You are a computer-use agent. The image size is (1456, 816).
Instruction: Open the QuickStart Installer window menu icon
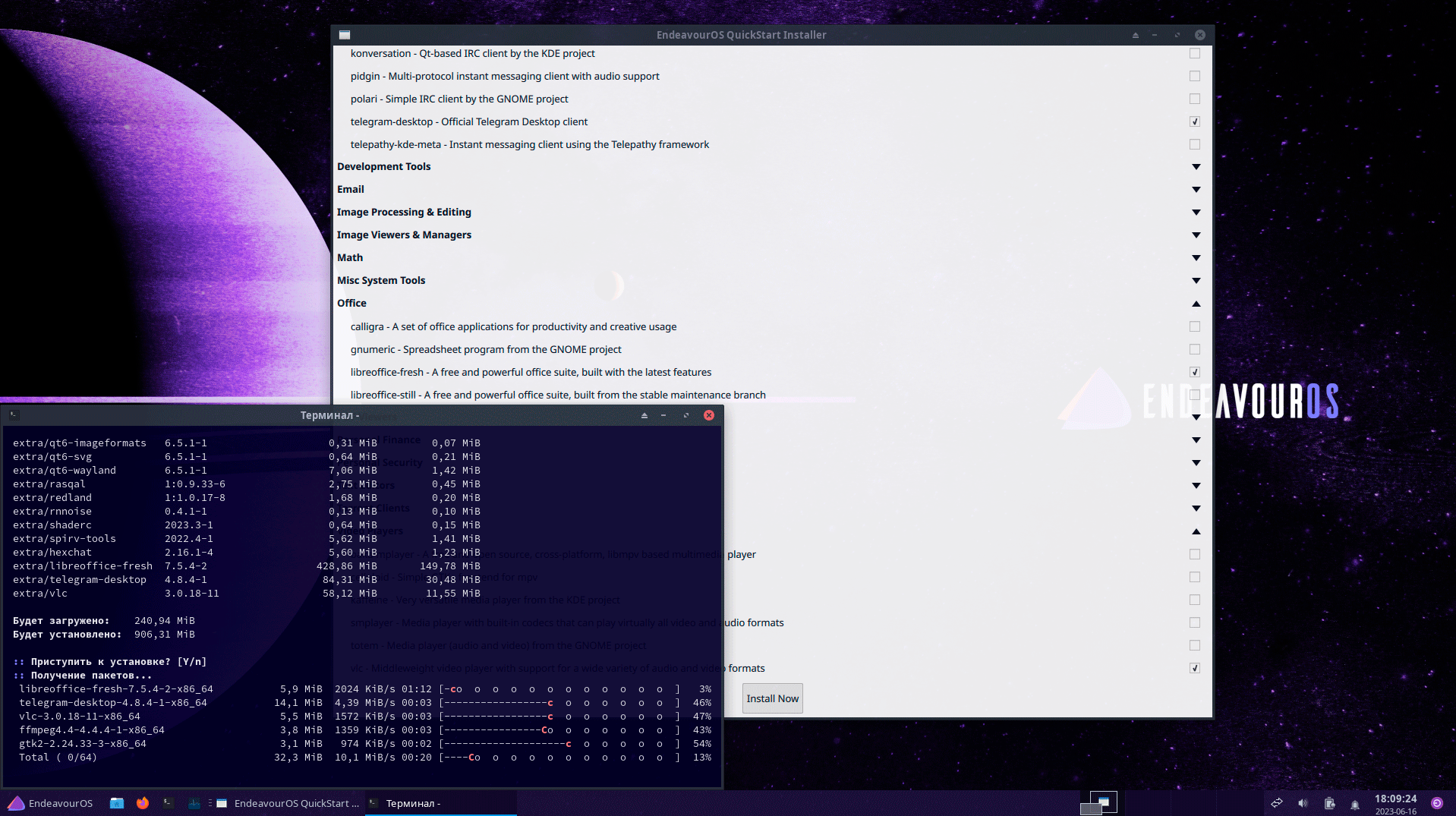pos(345,35)
